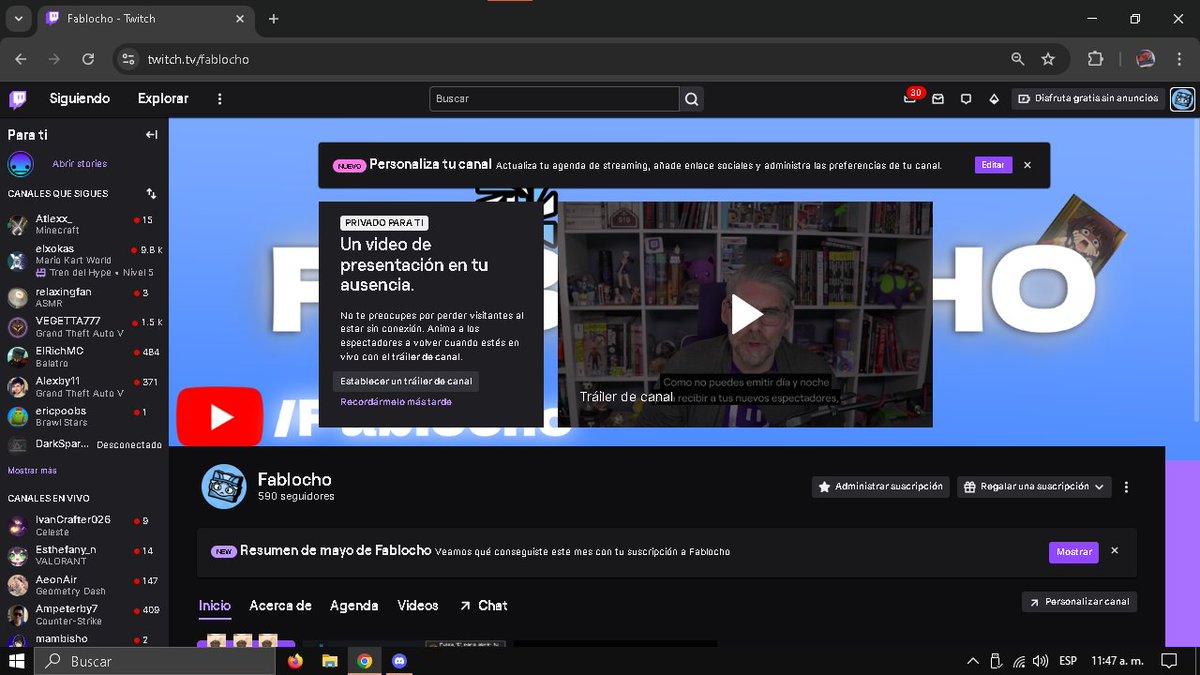The image size is (1200, 675).
Task: Open the whispers mail icon
Action: tap(938, 99)
